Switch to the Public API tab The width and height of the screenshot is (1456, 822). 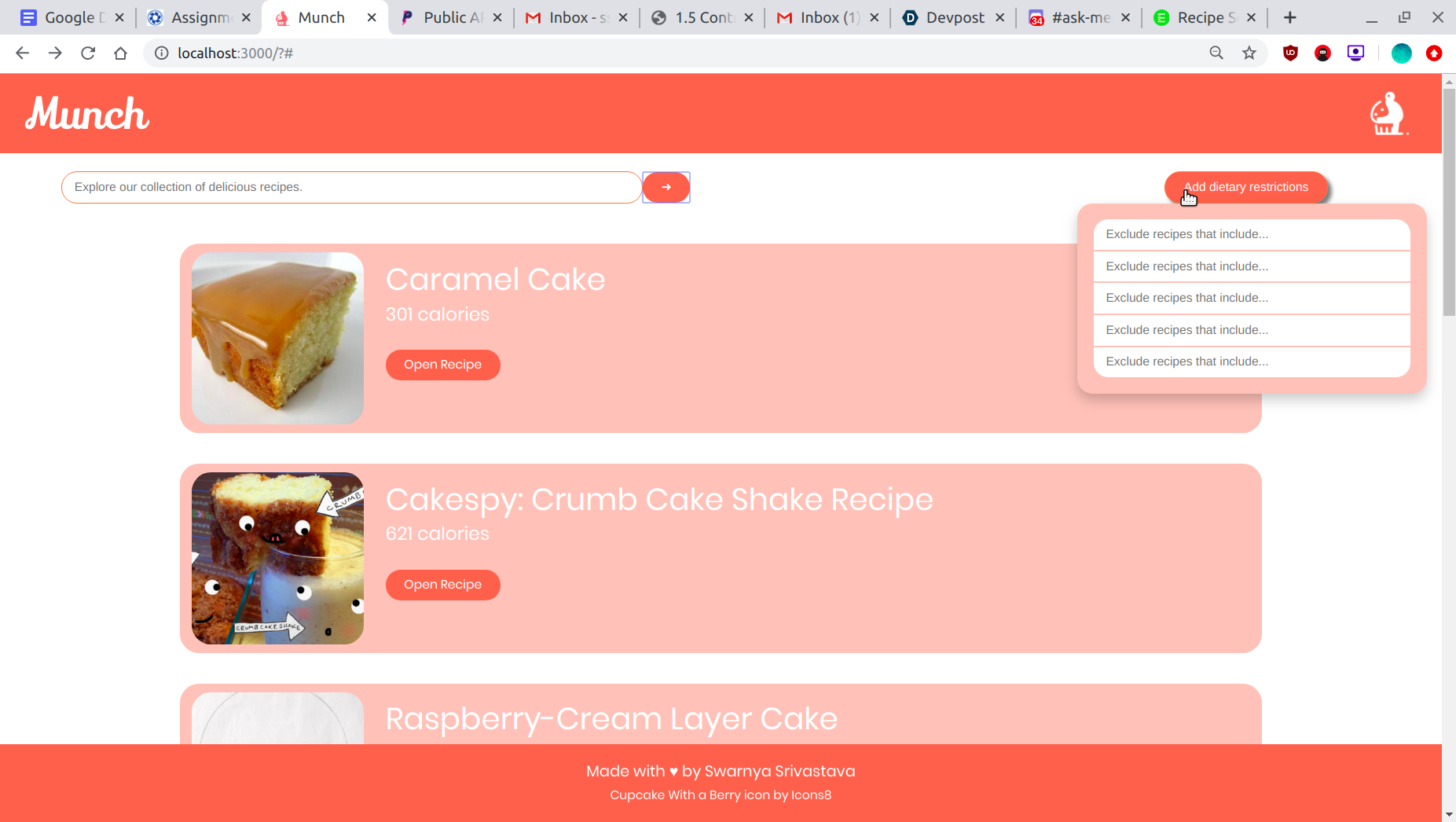450,17
